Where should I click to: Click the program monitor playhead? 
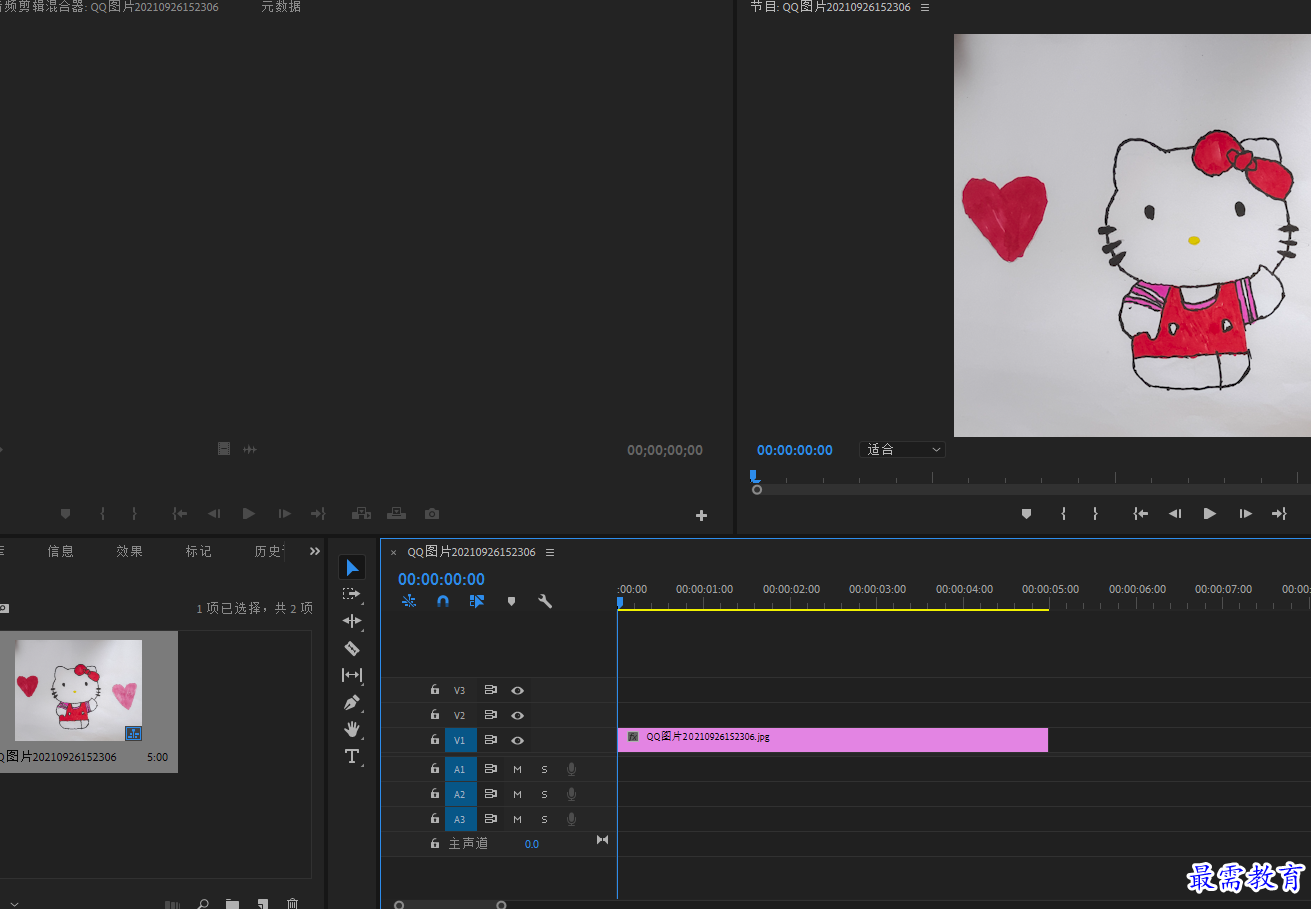pyautogui.click(x=754, y=476)
